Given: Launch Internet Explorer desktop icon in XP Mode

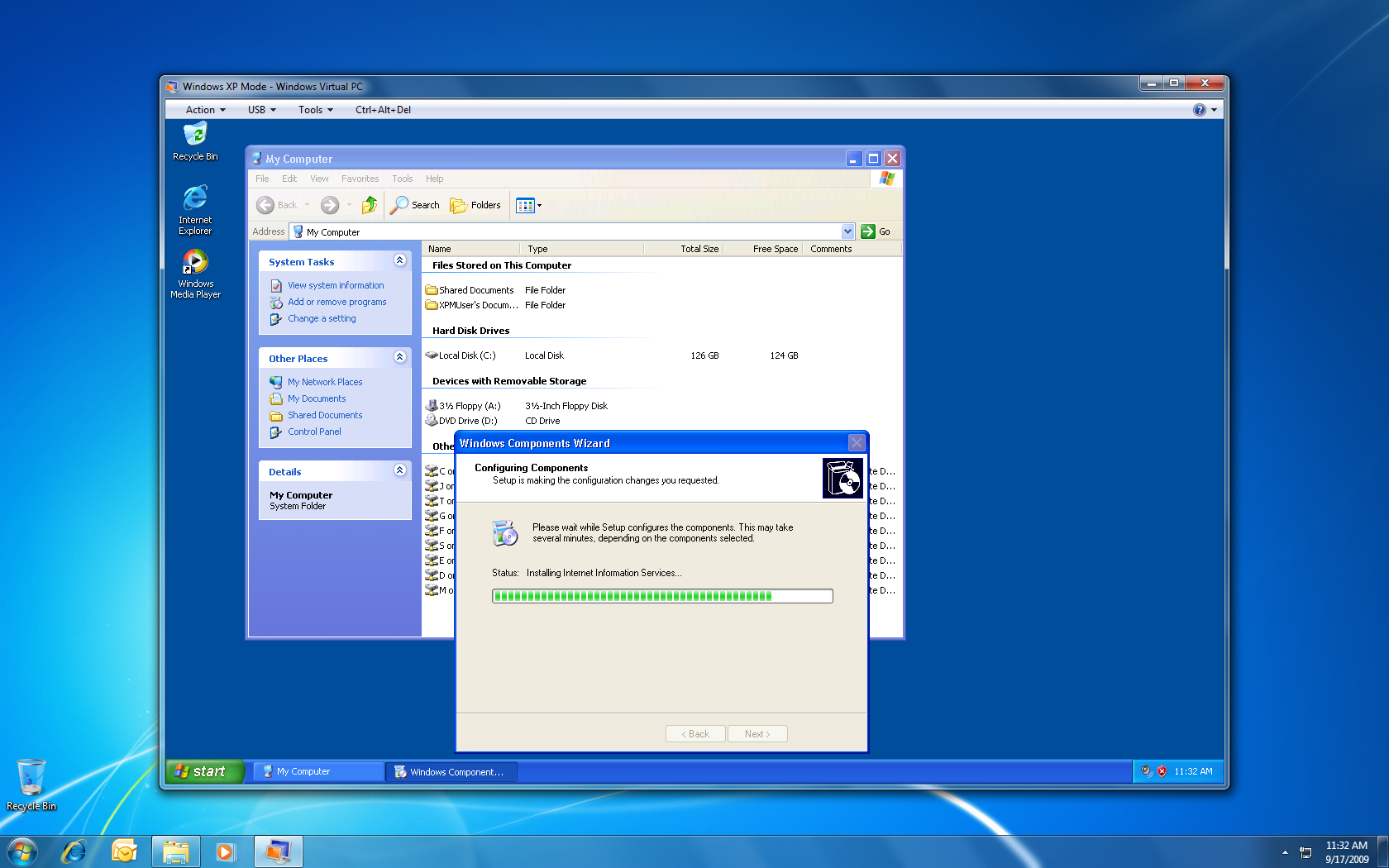Looking at the screenshot, I should (x=195, y=210).
